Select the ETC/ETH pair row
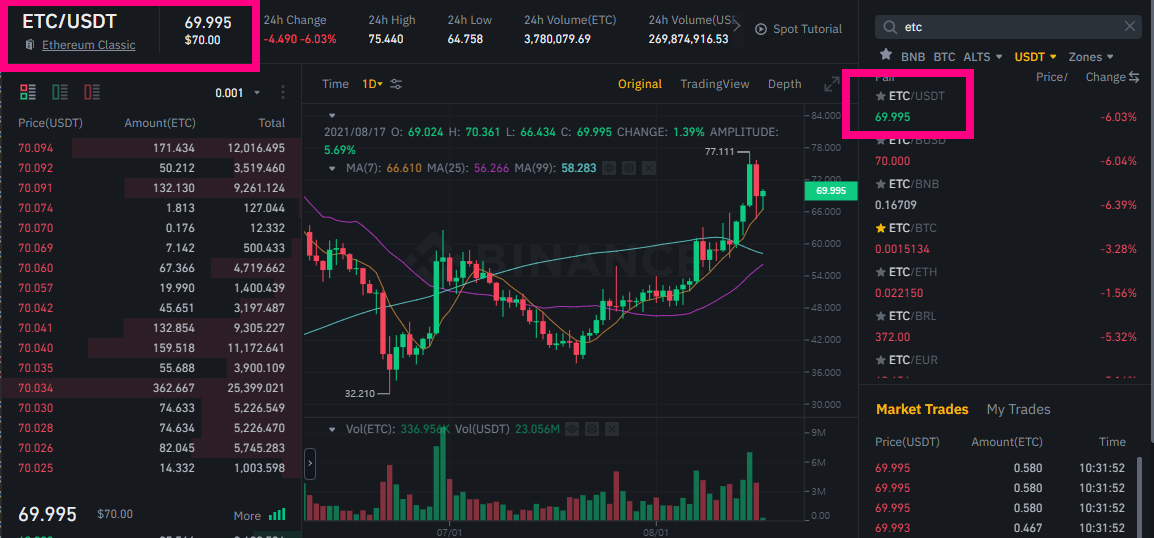The width and height of the screenshot is (1154, 538). point(1006,283)
